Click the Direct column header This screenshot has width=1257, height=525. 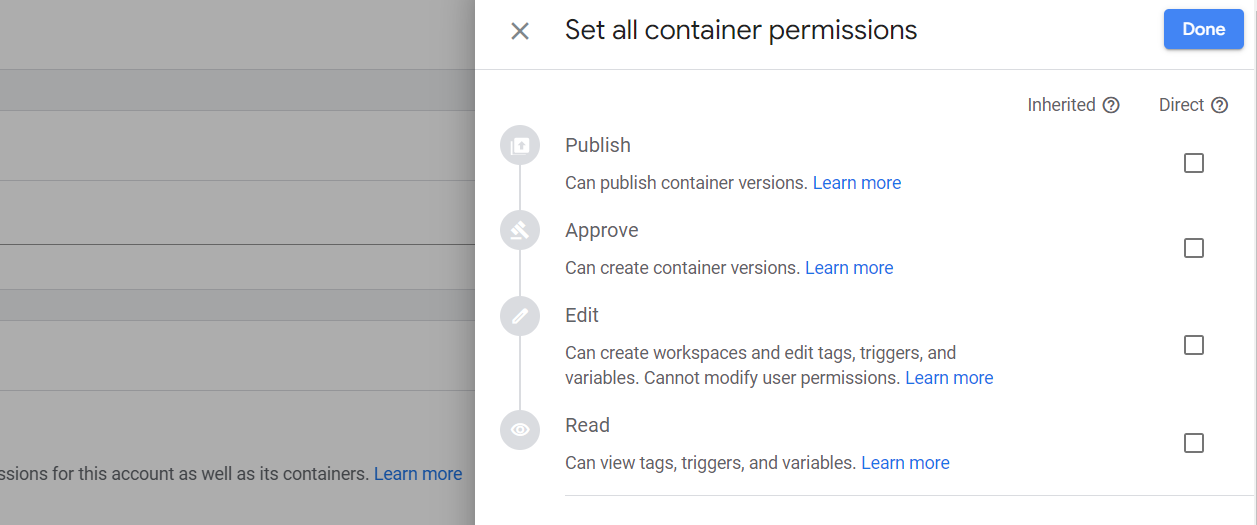click(x=1181, y=105)
